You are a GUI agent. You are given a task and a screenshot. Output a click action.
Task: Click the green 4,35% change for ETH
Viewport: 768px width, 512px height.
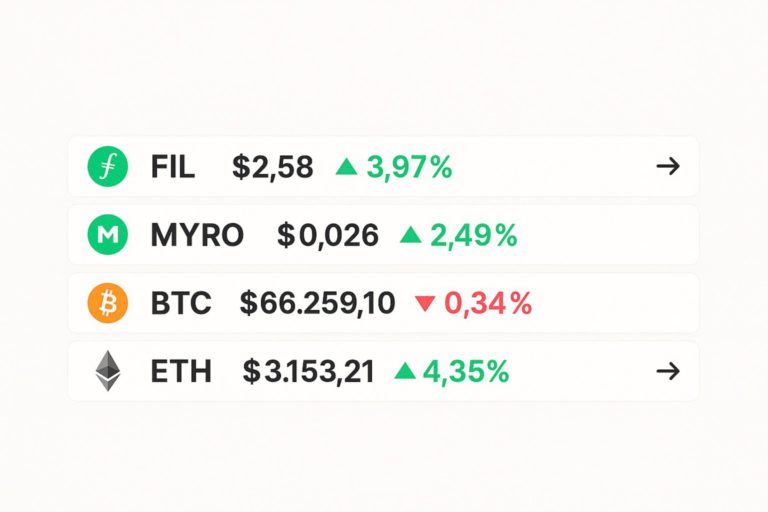[466, 371]
